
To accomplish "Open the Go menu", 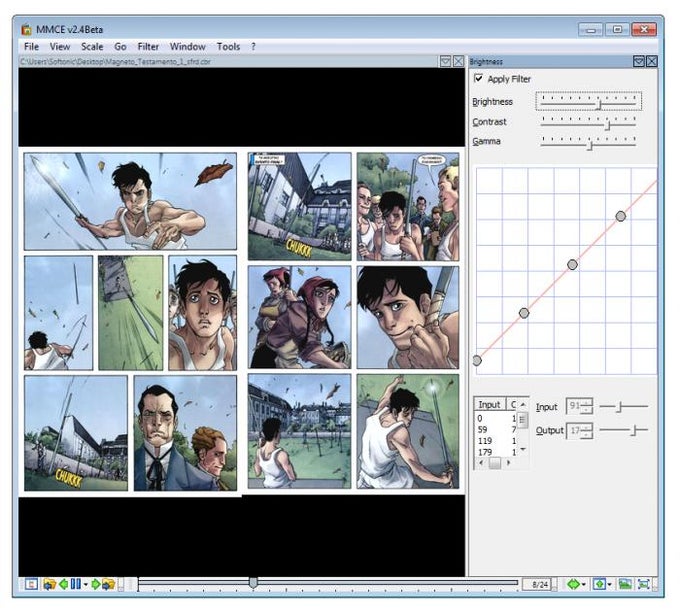I will pyautogui.click(x=120, y=46).
